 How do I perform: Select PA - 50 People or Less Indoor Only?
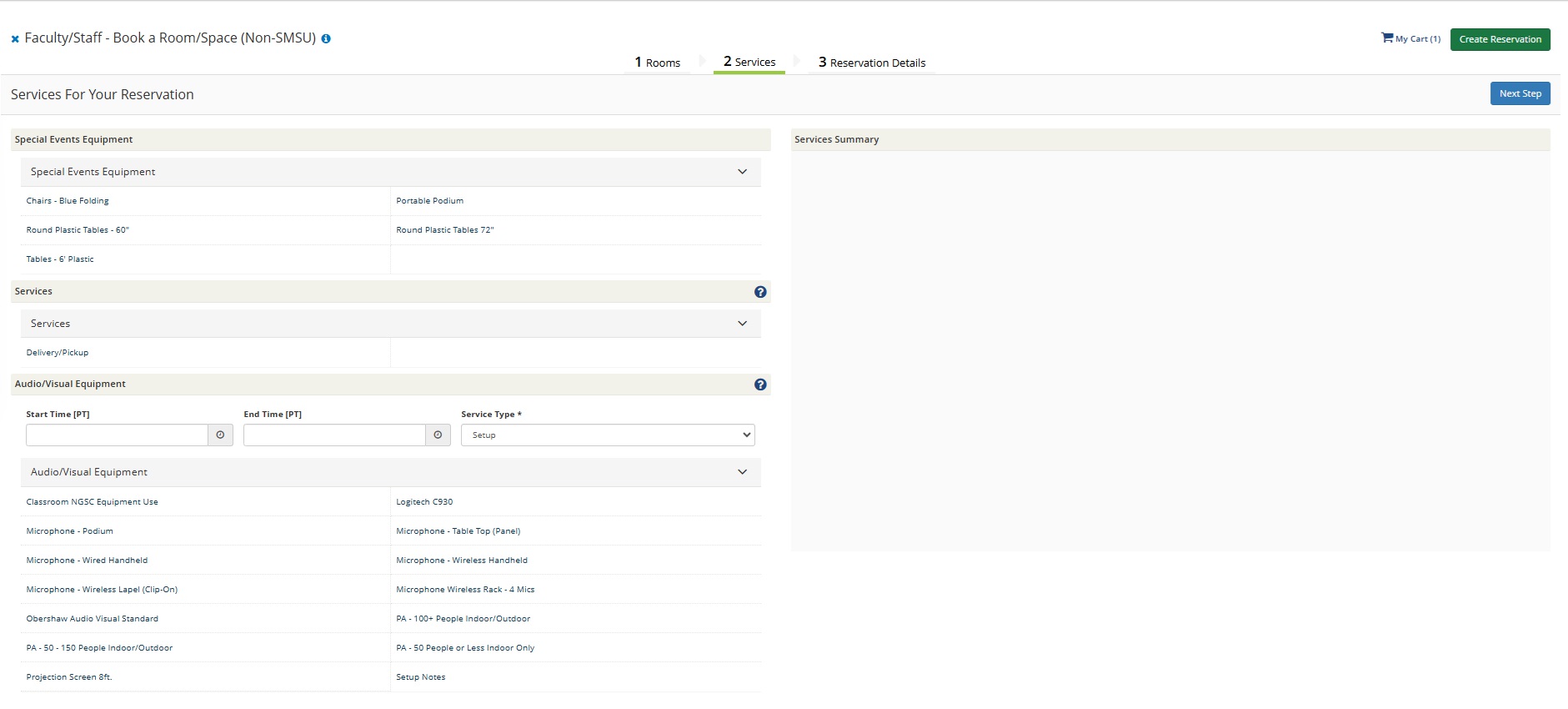click(465, 648)
